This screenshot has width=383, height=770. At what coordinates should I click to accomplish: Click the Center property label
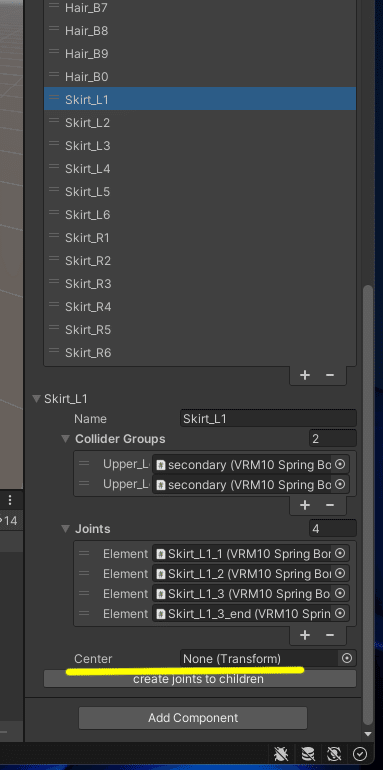tap(93, 659)
